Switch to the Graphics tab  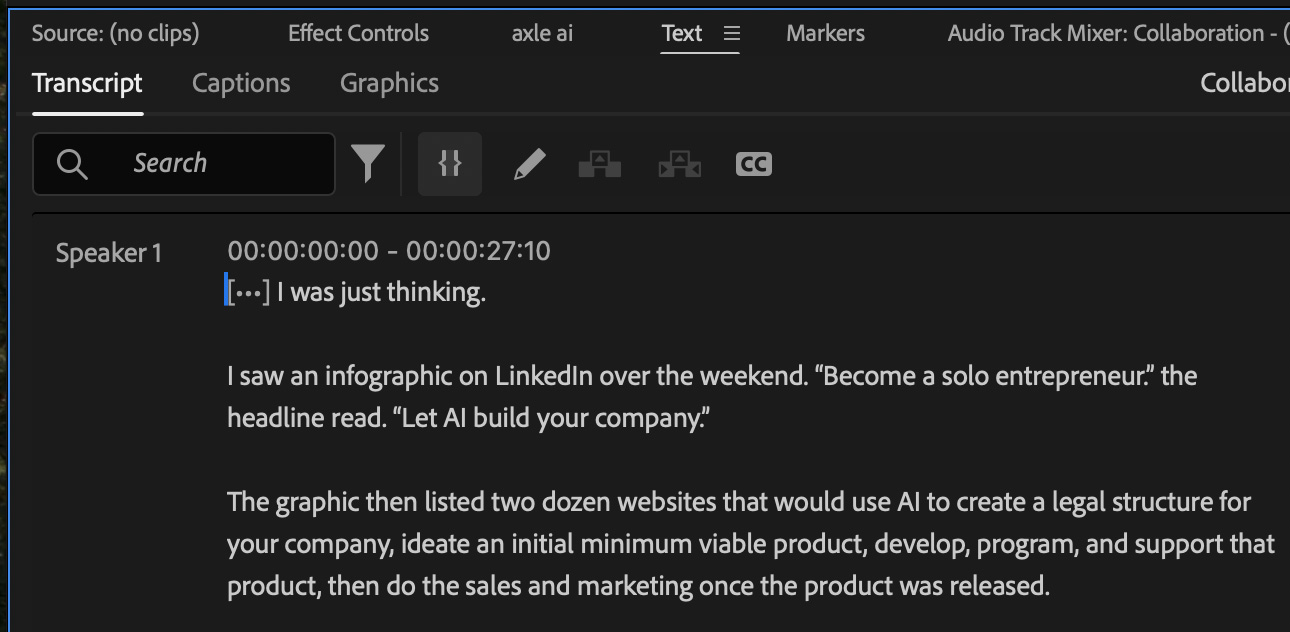tap(389, 83)
